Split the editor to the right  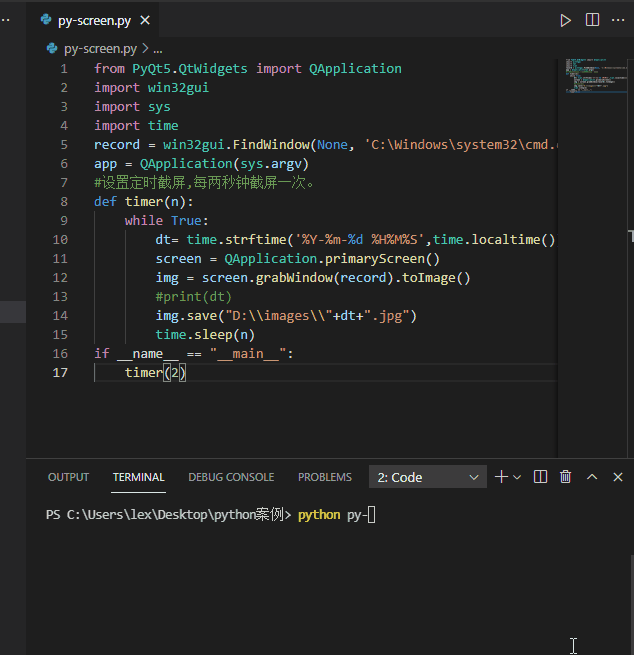tap(592, 20)
